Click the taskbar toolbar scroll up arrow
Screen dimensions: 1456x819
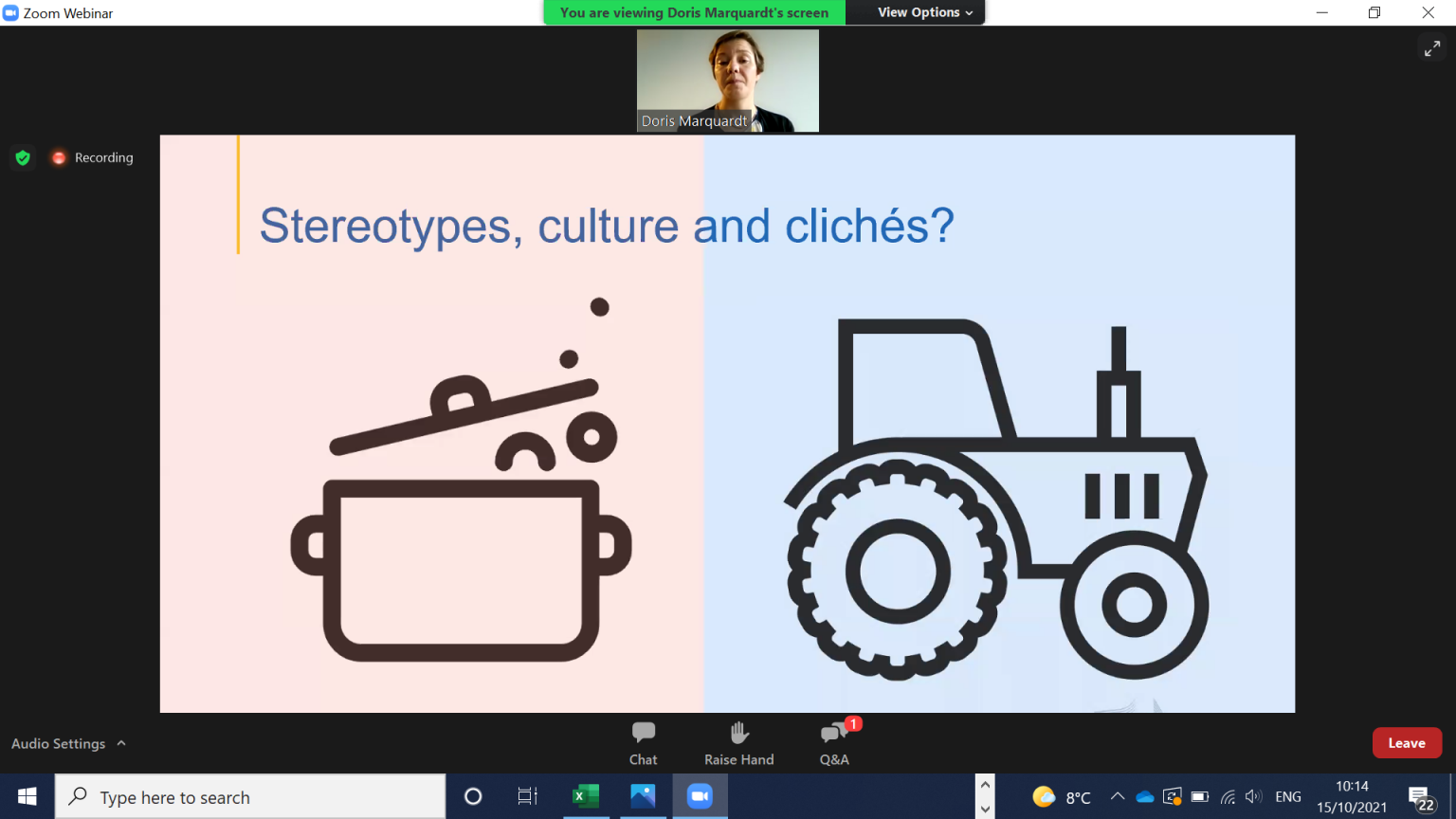coord(985,785)
